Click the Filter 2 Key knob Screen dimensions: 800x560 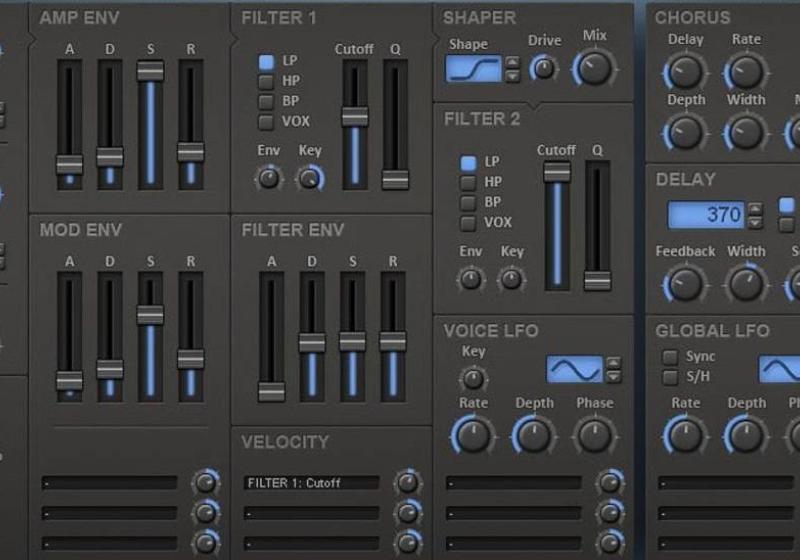(511, 279)
